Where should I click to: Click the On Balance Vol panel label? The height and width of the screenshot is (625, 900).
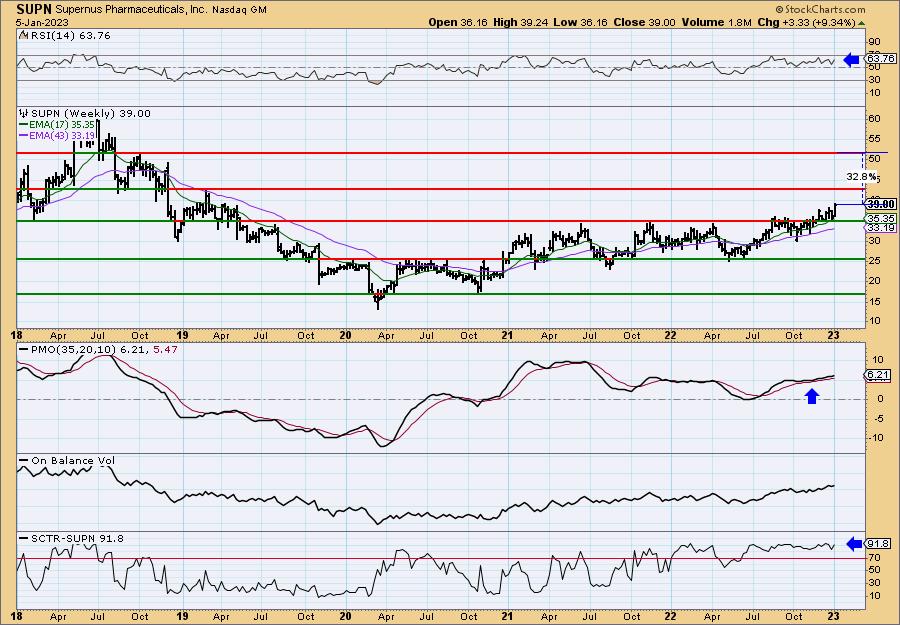click(72, 461)
